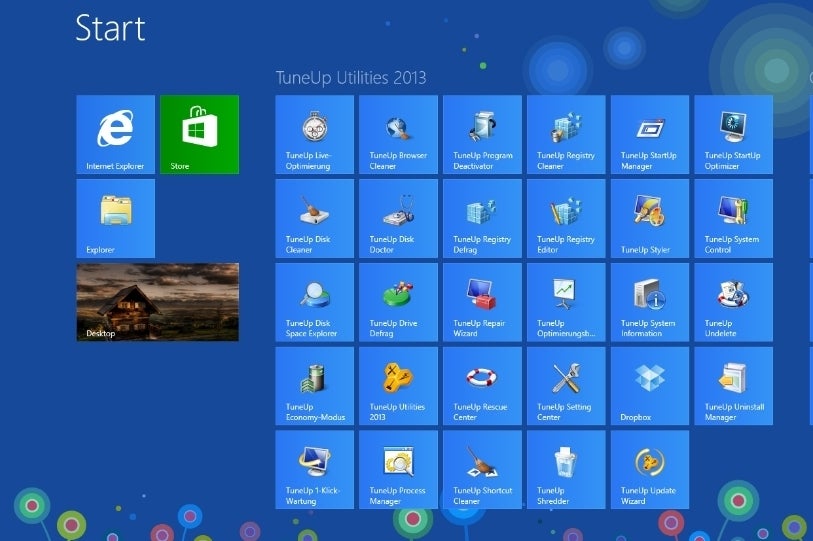
Task: Launch the Dropbox tile
Action: pyautogui.click(x=650, y=386)
